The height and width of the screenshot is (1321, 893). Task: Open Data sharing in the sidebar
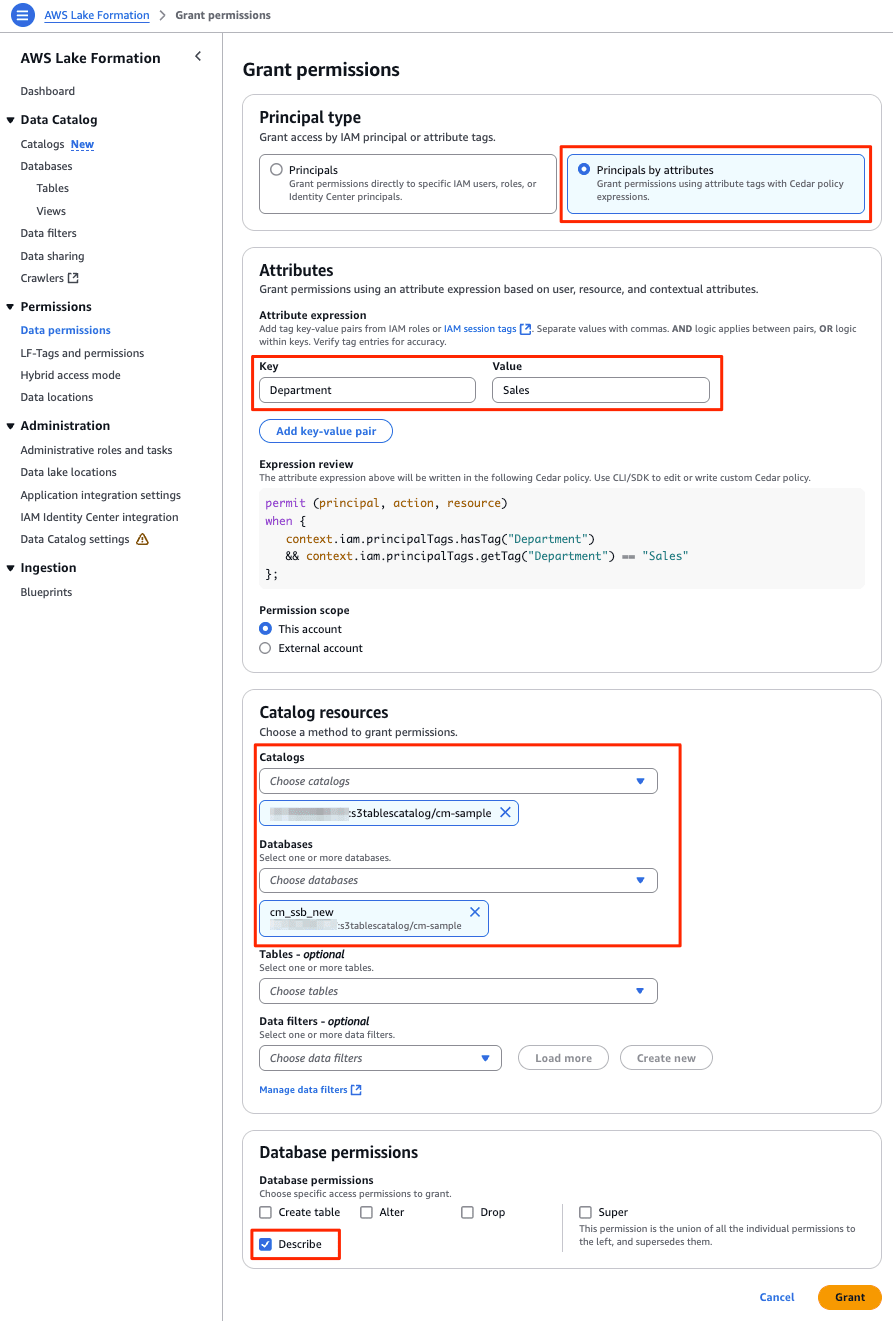(x=52, y=256)
